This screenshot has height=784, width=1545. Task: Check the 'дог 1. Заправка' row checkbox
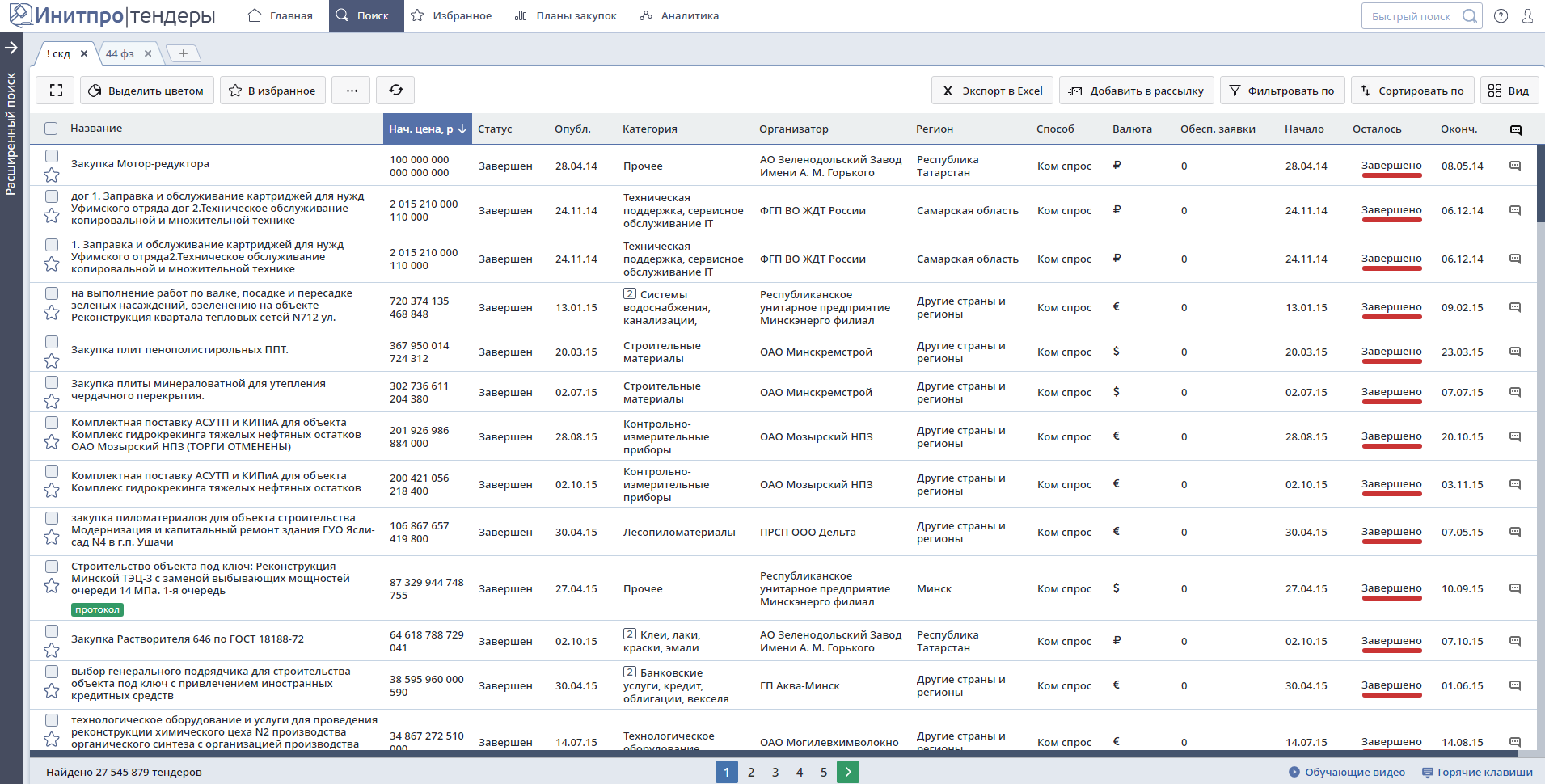coord(52,196)
